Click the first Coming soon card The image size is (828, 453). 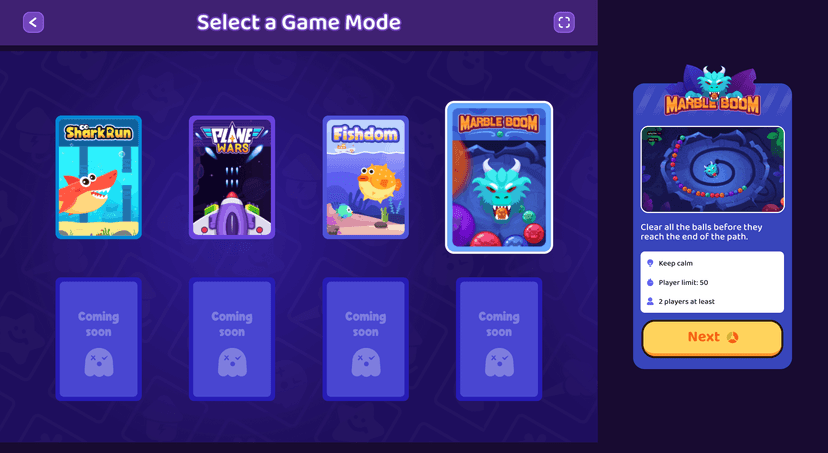99,339
